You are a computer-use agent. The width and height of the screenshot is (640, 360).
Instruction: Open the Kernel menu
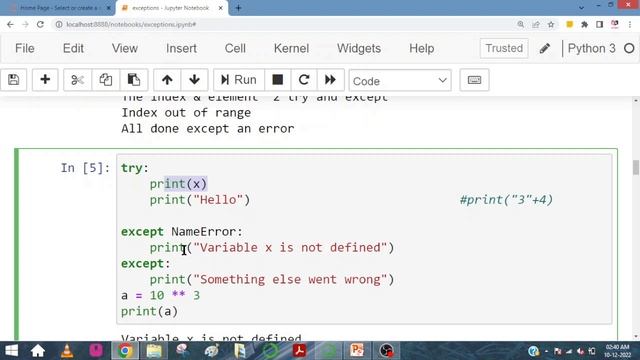291,48
